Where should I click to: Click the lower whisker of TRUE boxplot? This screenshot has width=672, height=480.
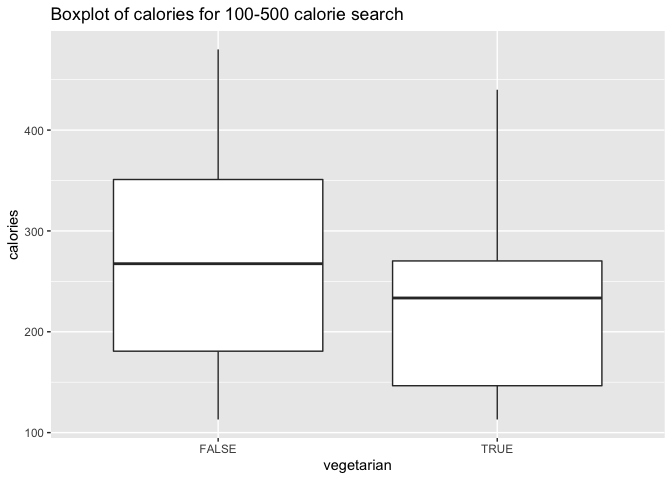(497, 402)
